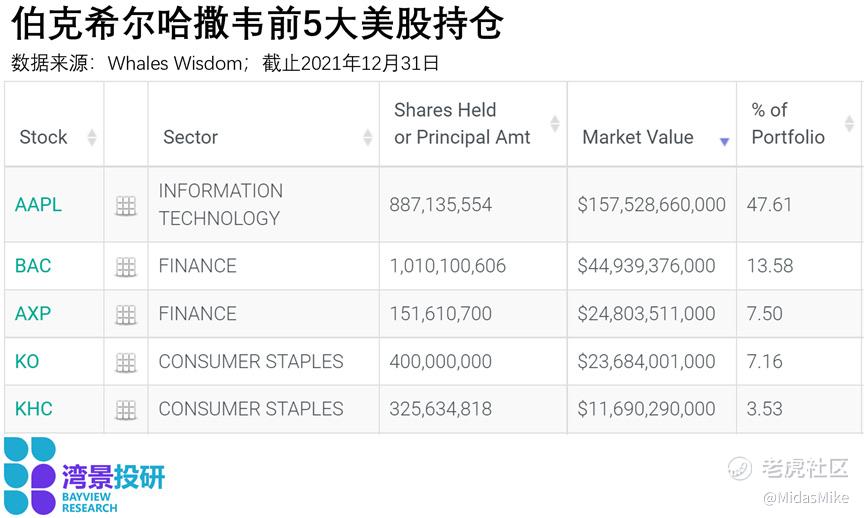Sort by Sector column arrows
This screenshot has width=865, height=518.
[x=367, y=137]
